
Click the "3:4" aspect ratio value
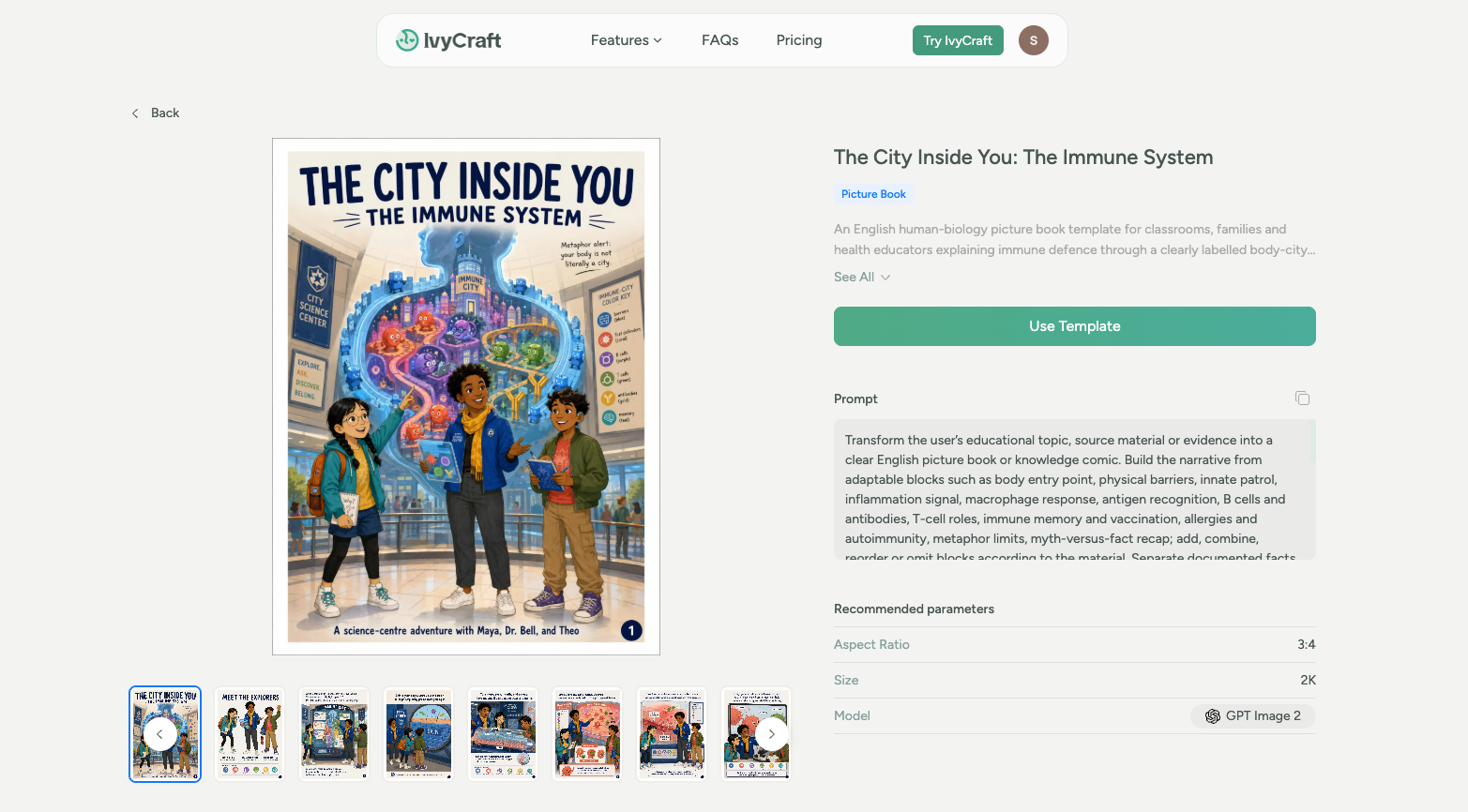click(1307, 644)
